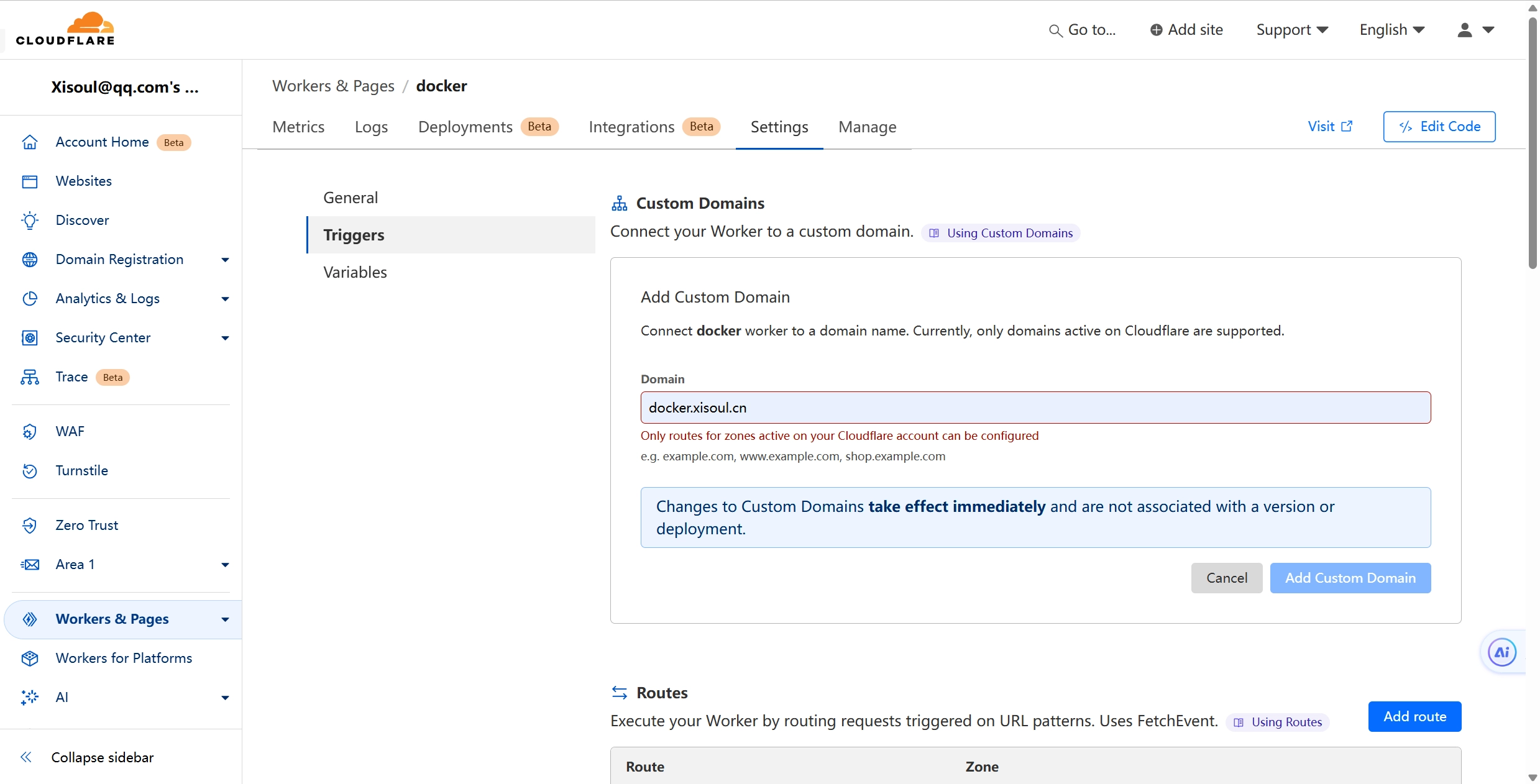The image size is (1540, 784).
Task: Click the Websites sidebar label
Action: [x=84, y=181]
